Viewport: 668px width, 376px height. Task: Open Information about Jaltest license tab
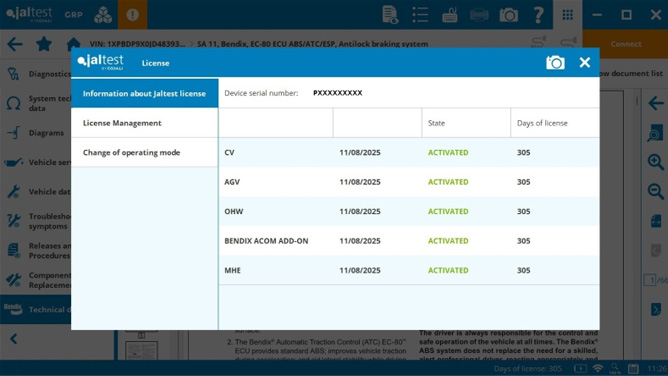(144, 93)
